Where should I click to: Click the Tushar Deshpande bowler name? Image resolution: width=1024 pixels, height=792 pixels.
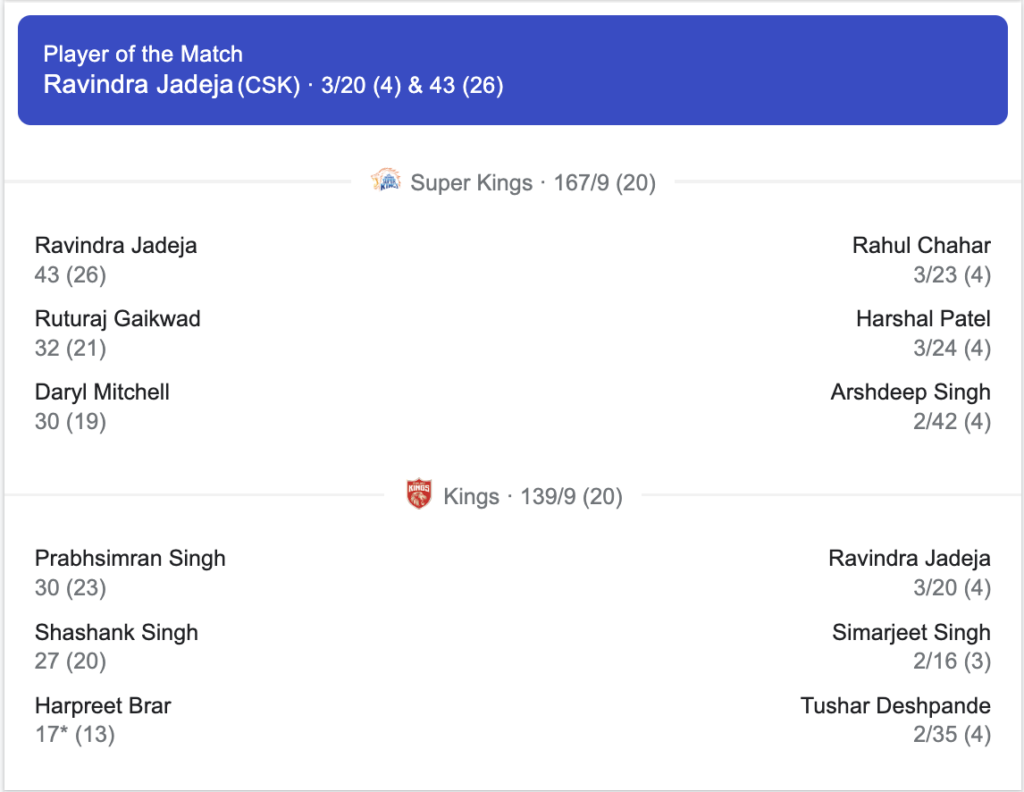895,705
